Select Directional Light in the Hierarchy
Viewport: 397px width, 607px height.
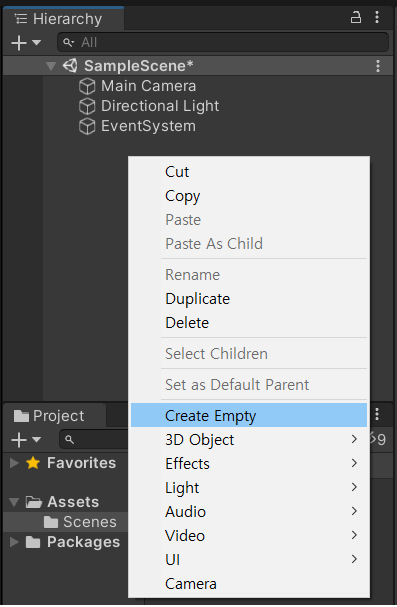click(160, 106)
